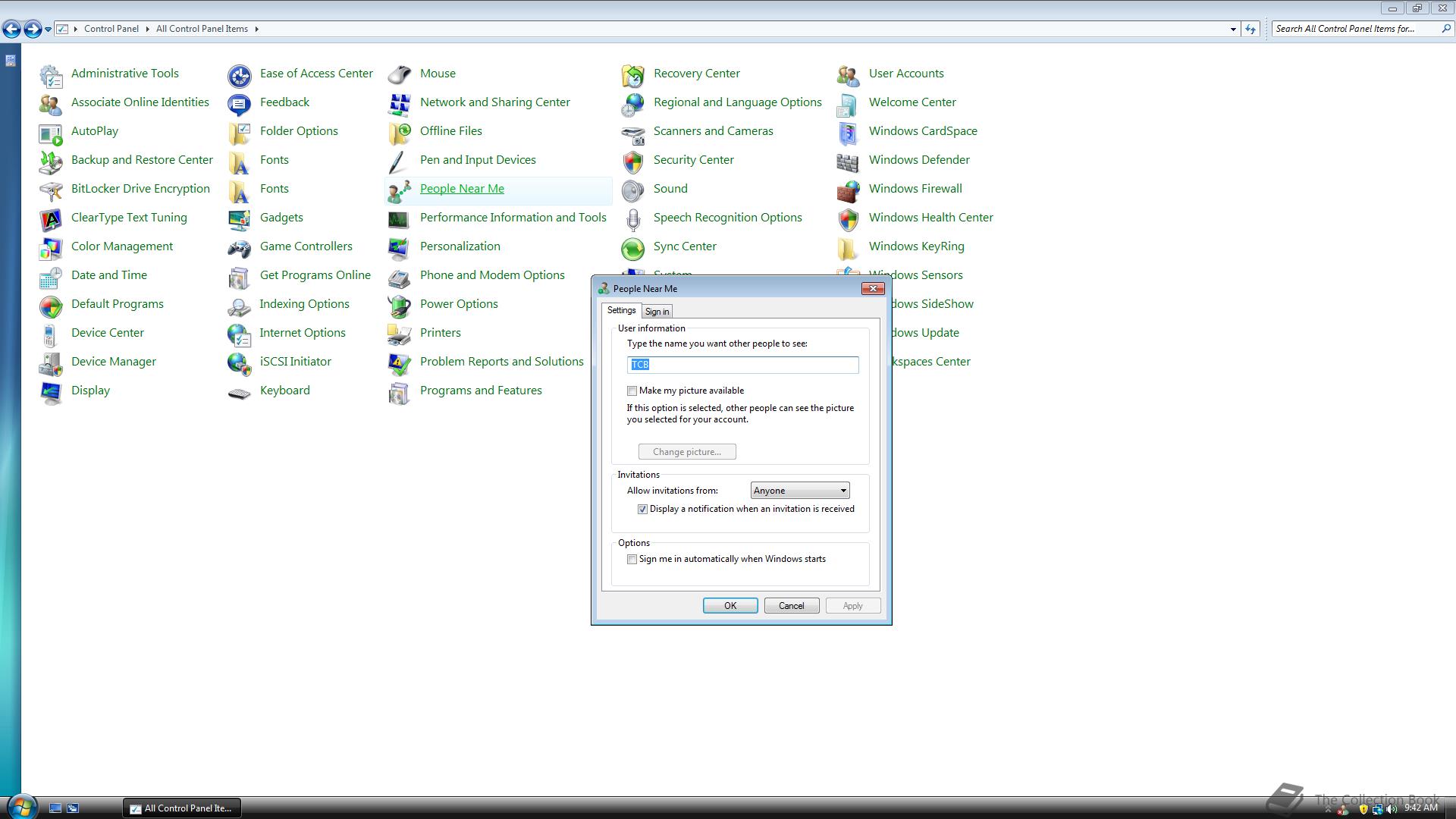Click the iSCSI Initiator icon
This screenshot has width=1456, height=819.
[x=240, y=363]
